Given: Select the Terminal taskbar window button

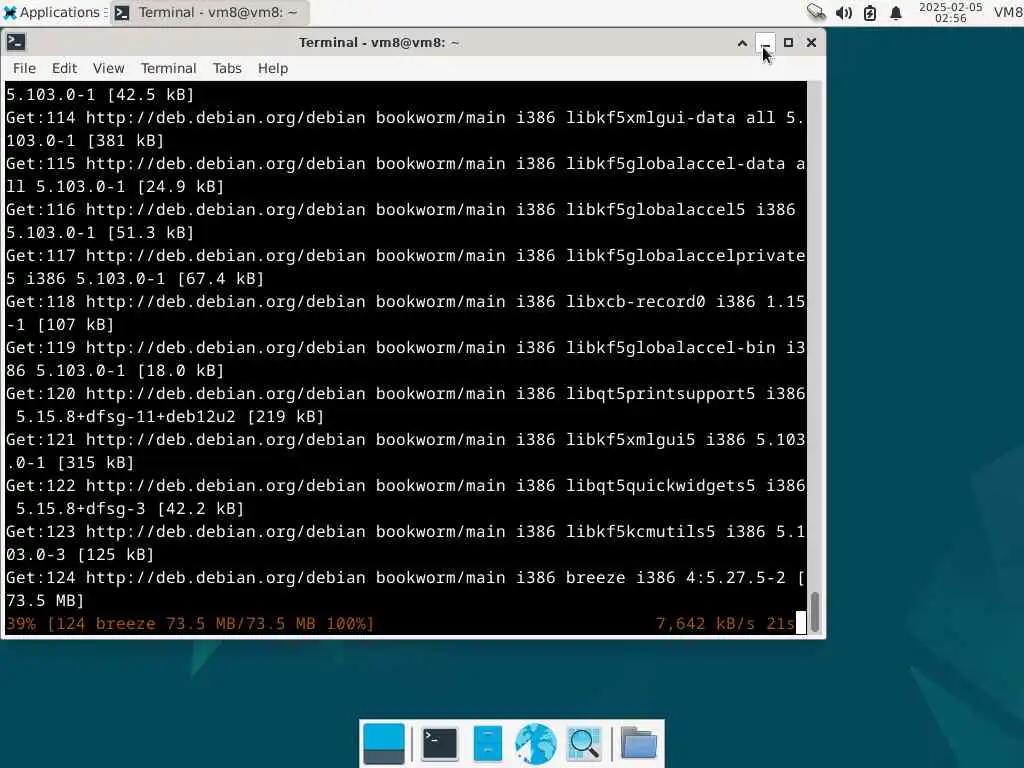Looking at the screenshot, I should 208,12.
